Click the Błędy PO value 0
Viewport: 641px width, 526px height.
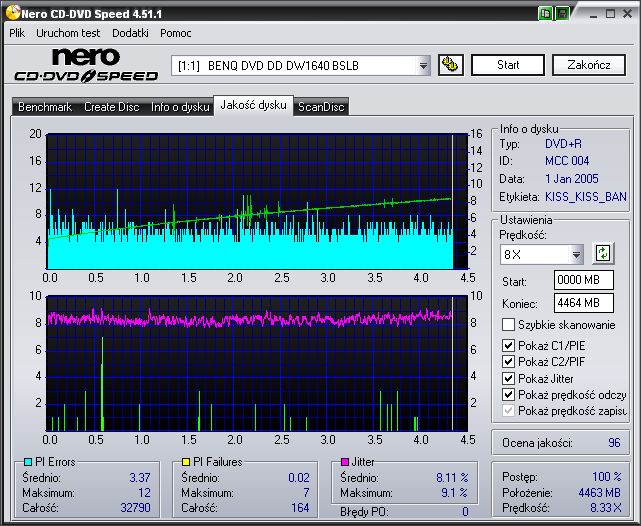coord(465,512)
